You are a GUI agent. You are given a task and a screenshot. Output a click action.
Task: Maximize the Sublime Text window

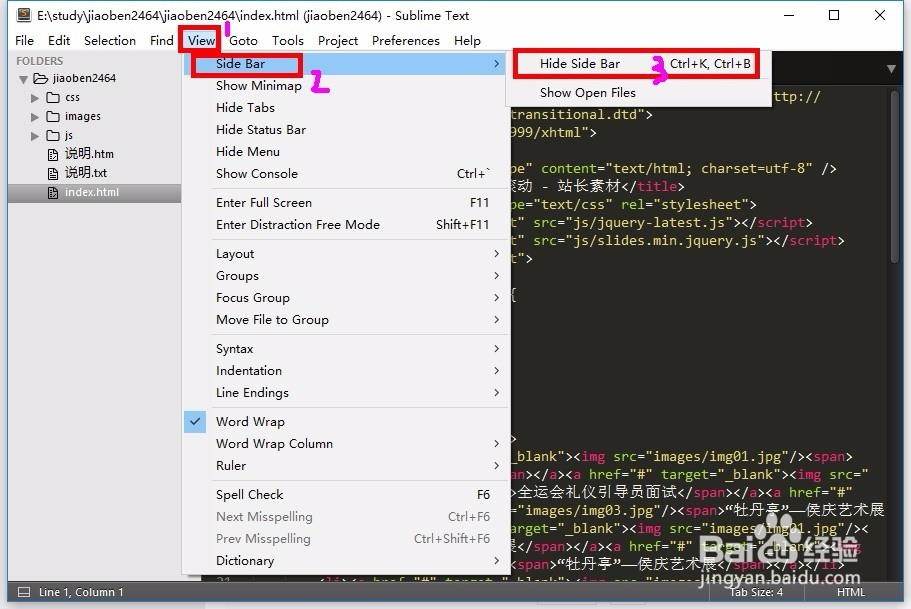point(834,16)
